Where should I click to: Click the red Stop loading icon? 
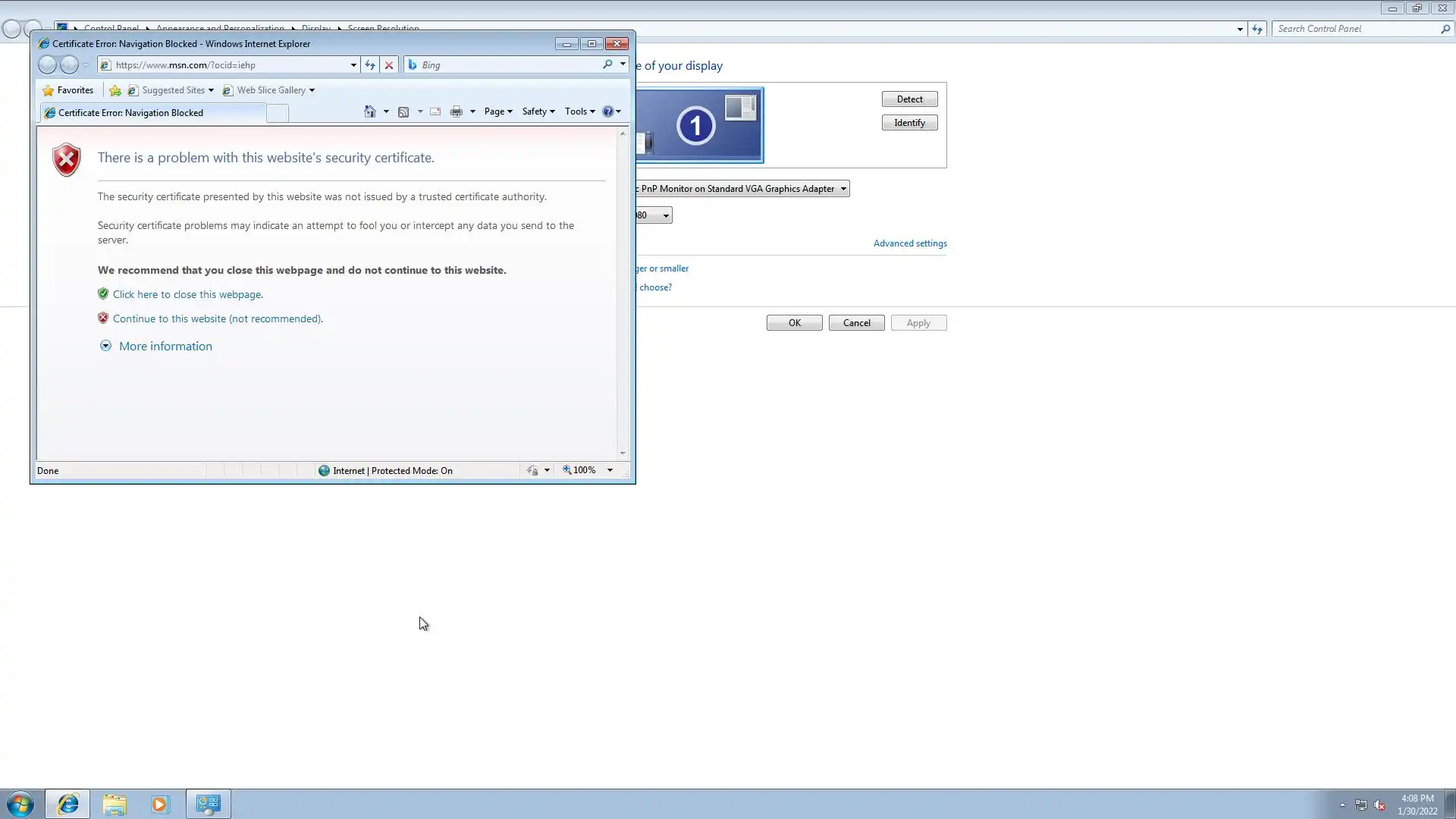(389, 65)
